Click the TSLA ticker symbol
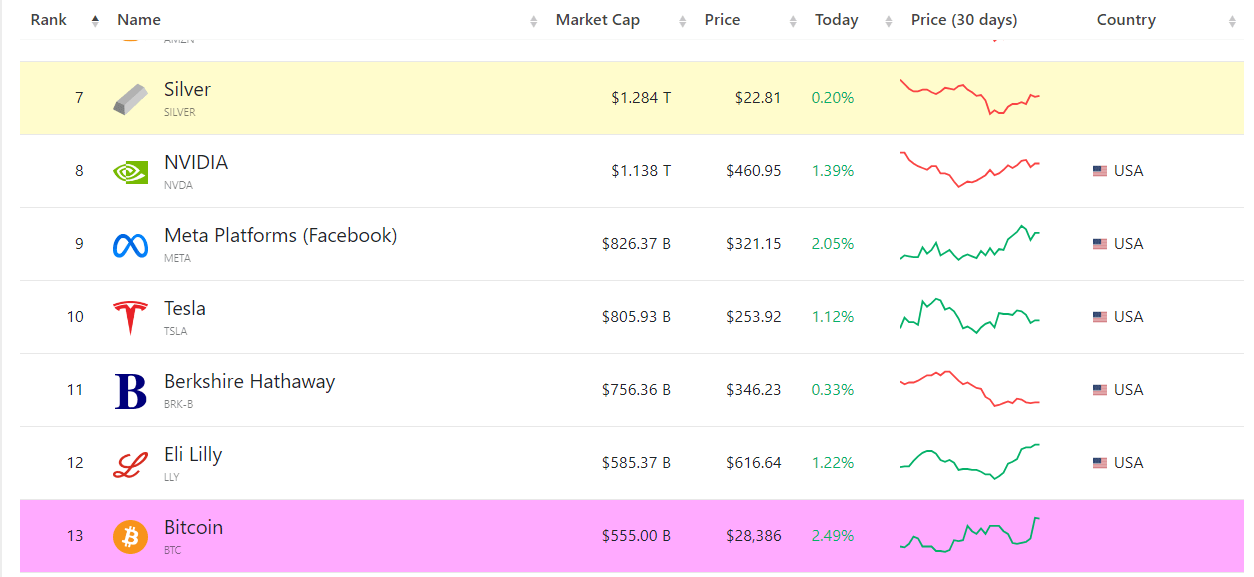 coord(175,331)
